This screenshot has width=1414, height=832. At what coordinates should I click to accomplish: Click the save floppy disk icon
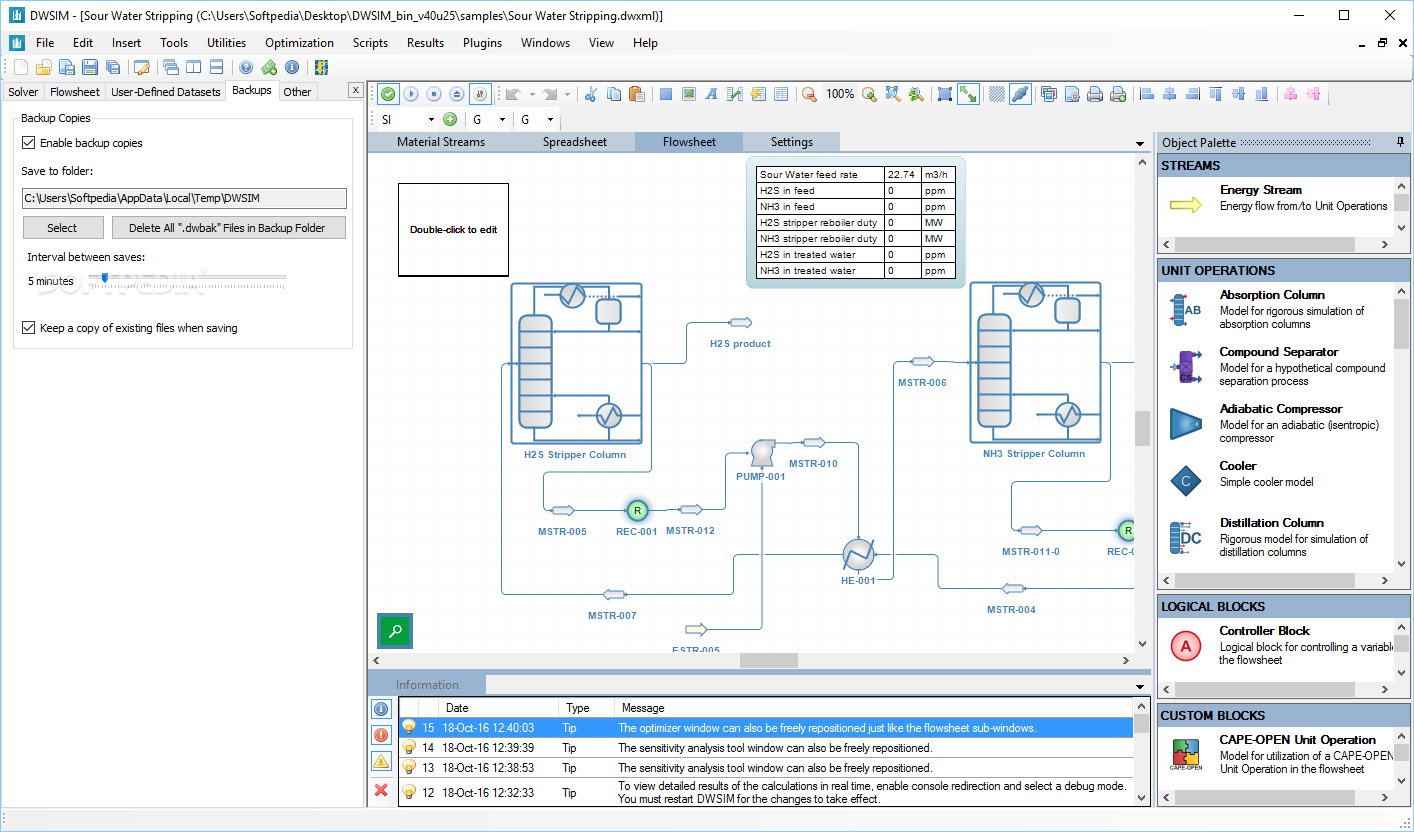point(90,67)
